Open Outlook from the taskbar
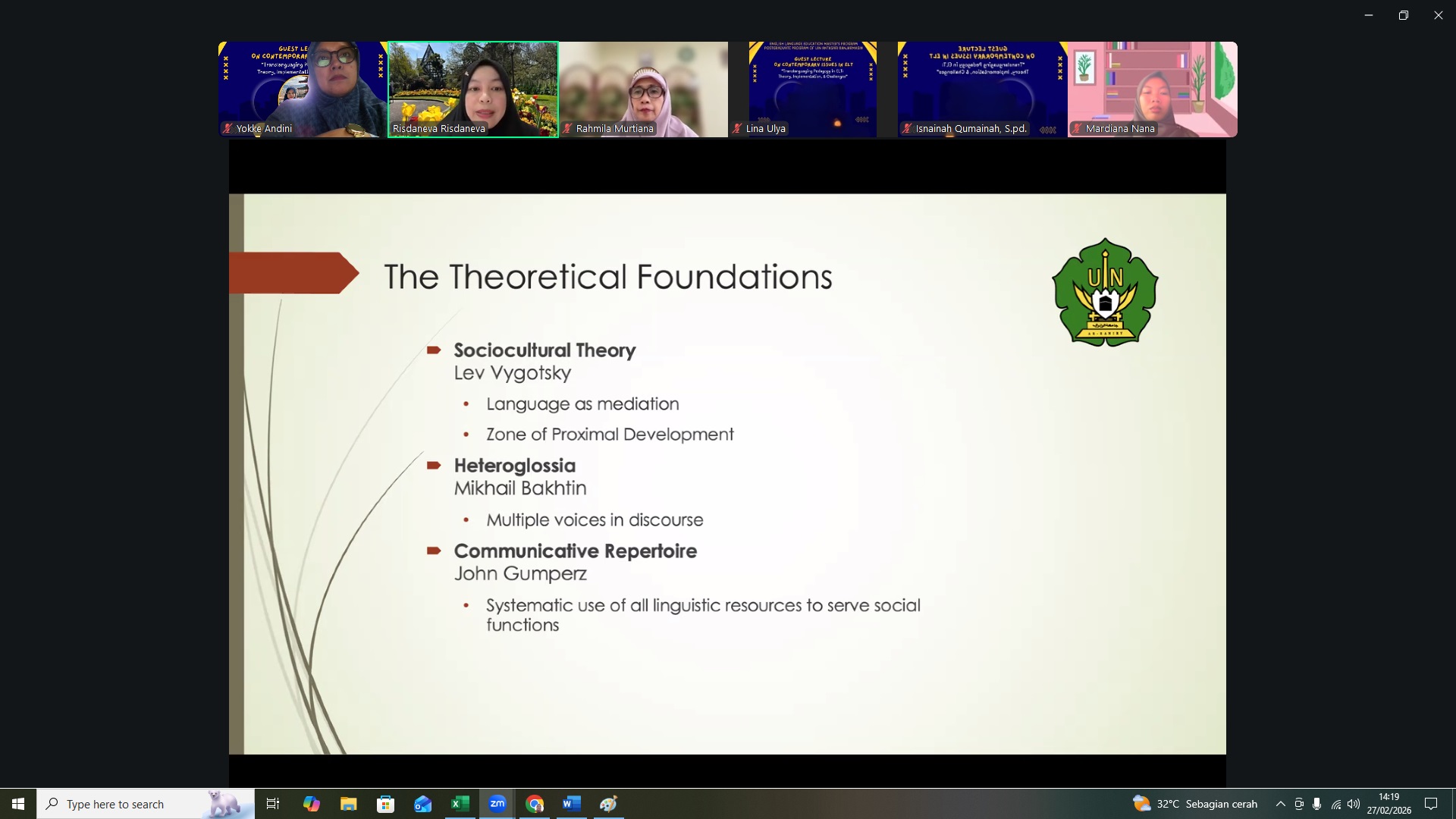This screenshot has width=1456, height=819. [422, 804]
